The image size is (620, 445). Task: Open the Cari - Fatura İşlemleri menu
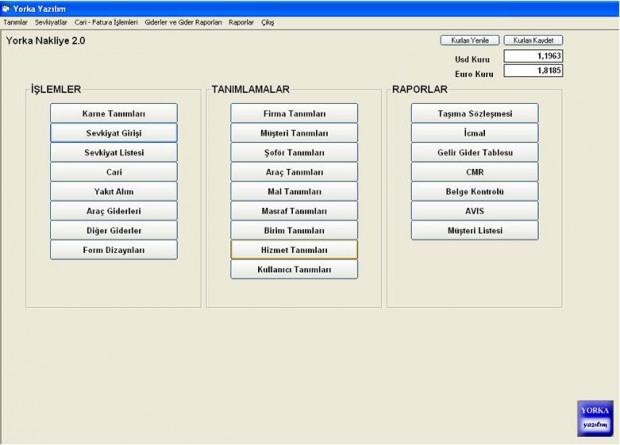106,23
